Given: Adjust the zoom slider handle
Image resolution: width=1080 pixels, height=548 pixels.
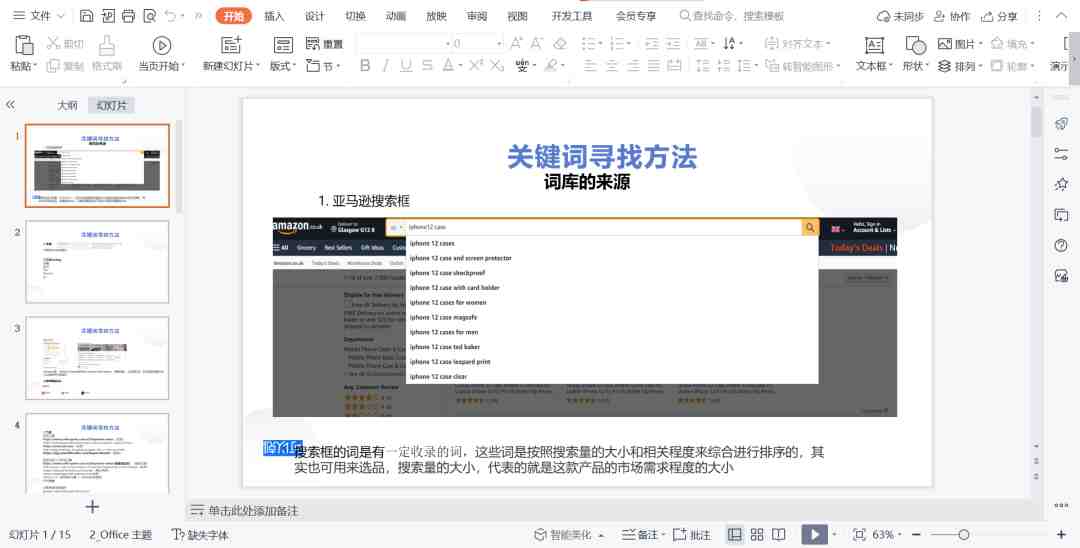Looking at the screenshot, I should (x=964, y=535).
